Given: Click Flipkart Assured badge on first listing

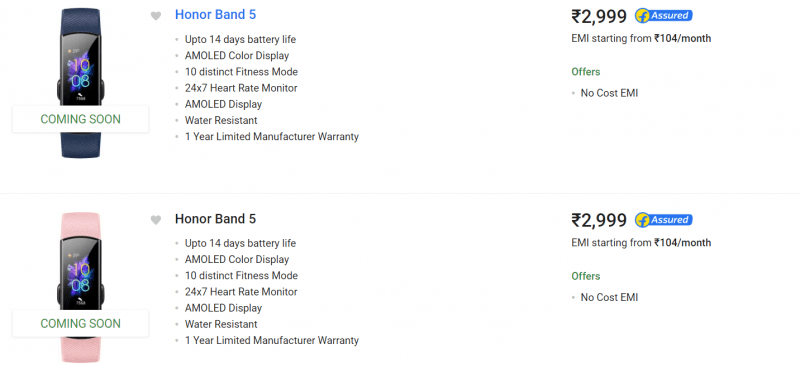Looking at the screenshot, I should [x=663, y=16].
